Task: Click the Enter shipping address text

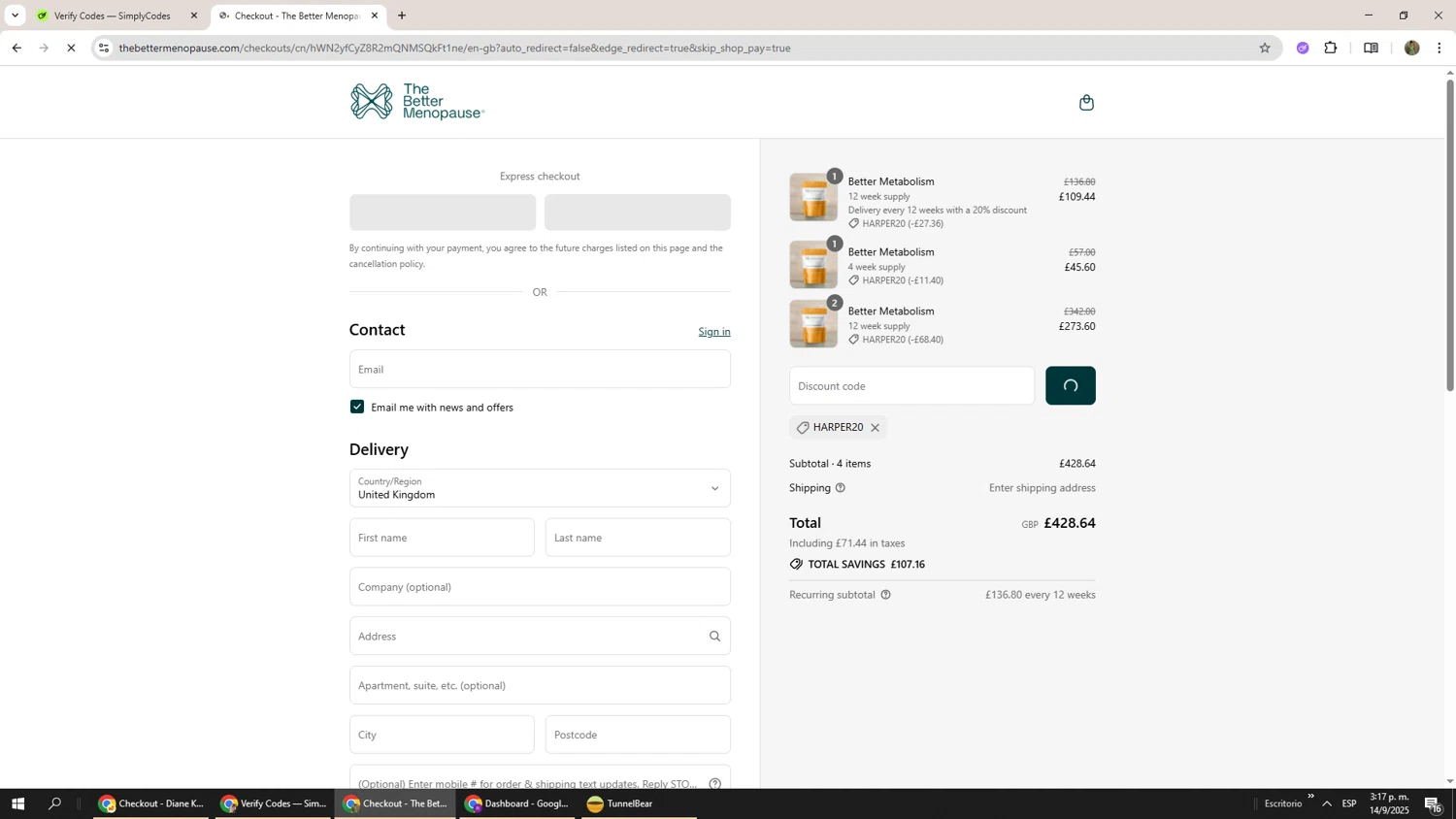Action: pos(1042,488)
